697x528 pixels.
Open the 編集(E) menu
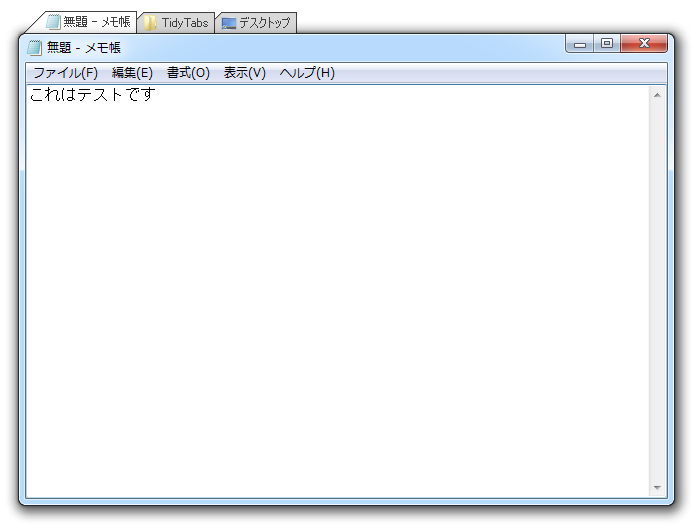pos(132,72)
